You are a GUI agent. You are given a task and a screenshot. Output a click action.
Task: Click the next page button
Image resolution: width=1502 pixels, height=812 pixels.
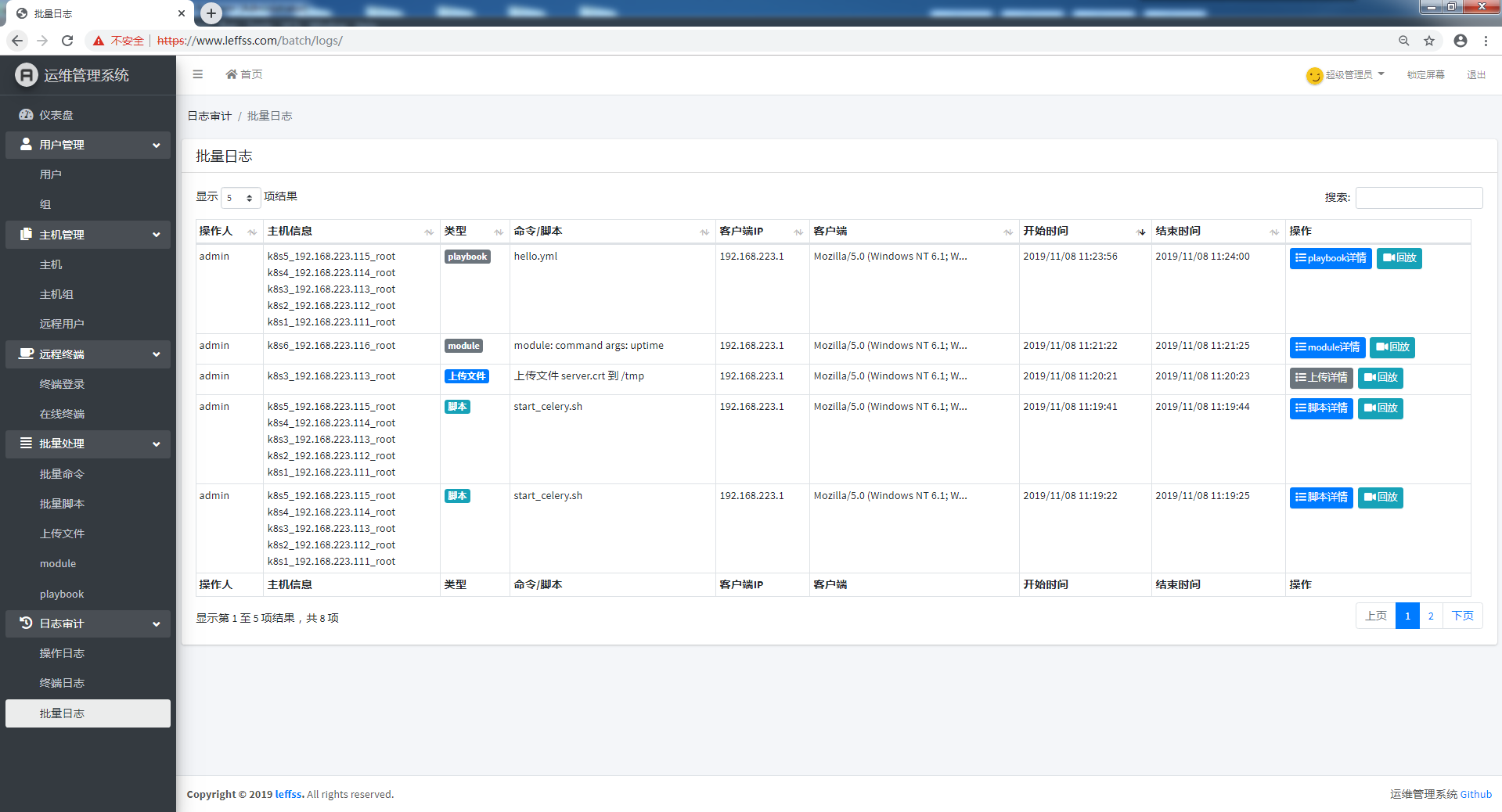(x=1462, y=616)
